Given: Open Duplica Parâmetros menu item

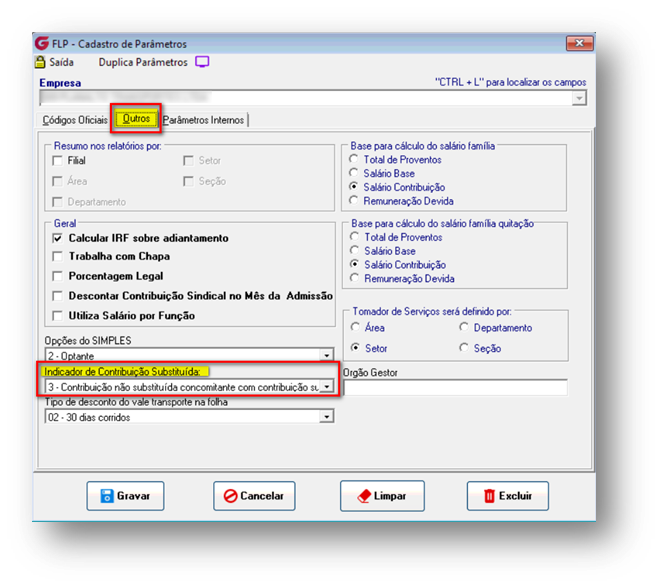Looking at the screenshot, I should (143, 62).
